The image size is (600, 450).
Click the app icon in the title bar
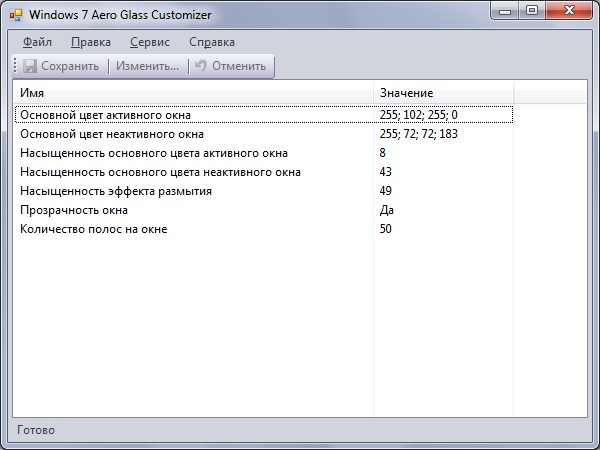[16, 15]
